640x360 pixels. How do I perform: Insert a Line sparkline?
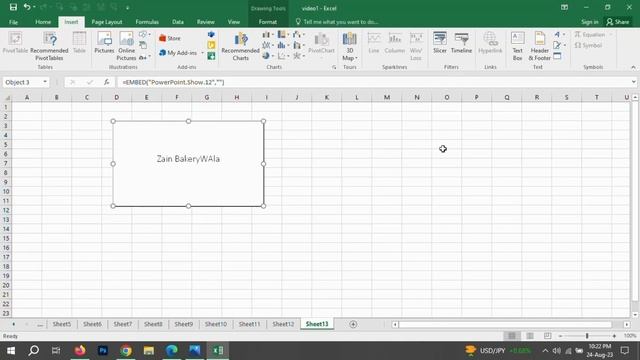point(374,43)
